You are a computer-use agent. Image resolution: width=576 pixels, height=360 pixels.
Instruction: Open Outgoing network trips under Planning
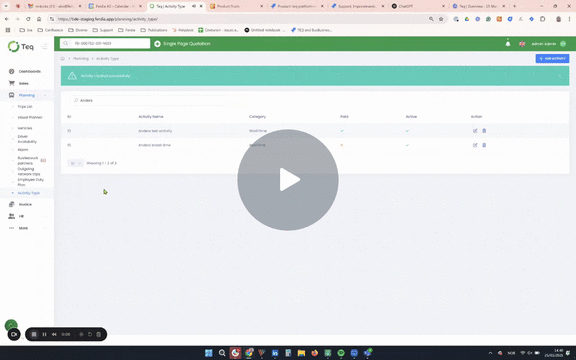tap(29, 171)
